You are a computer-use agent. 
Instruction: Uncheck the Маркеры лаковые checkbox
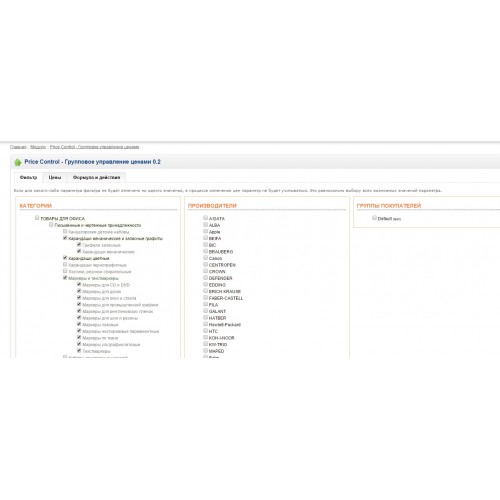[79, 324]
